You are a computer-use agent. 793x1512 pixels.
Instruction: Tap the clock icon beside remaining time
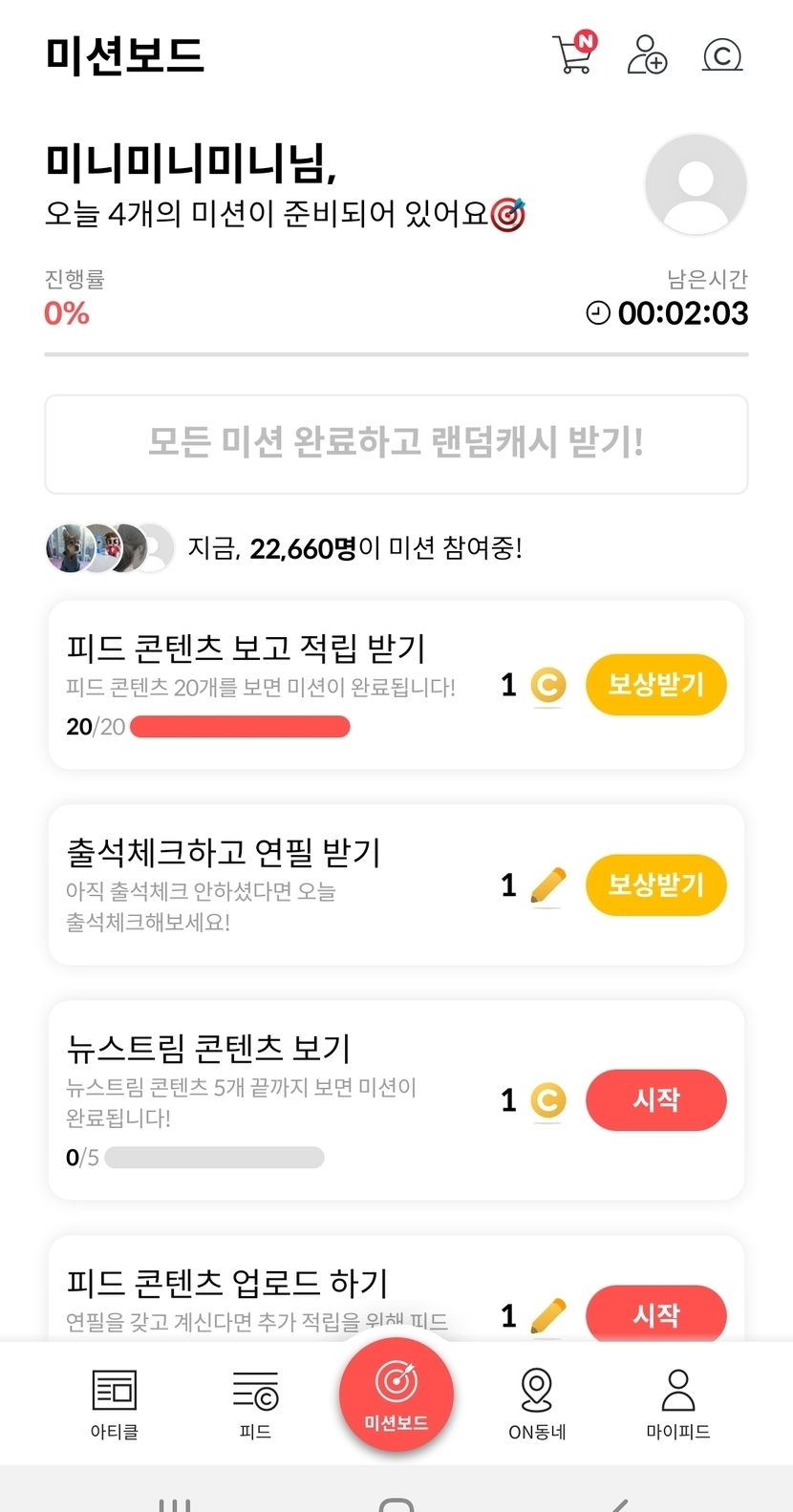pos(598,312)
